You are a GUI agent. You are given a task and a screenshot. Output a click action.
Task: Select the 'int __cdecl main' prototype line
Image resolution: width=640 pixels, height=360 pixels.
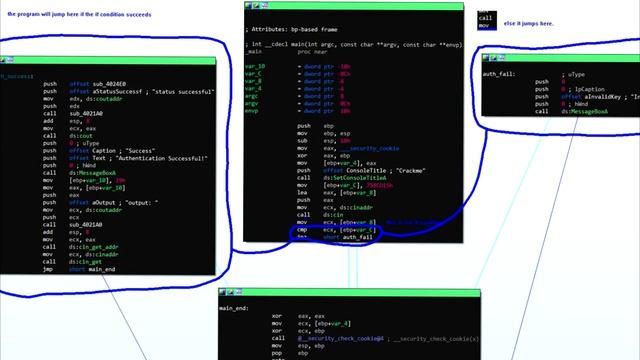click(353, 44)
